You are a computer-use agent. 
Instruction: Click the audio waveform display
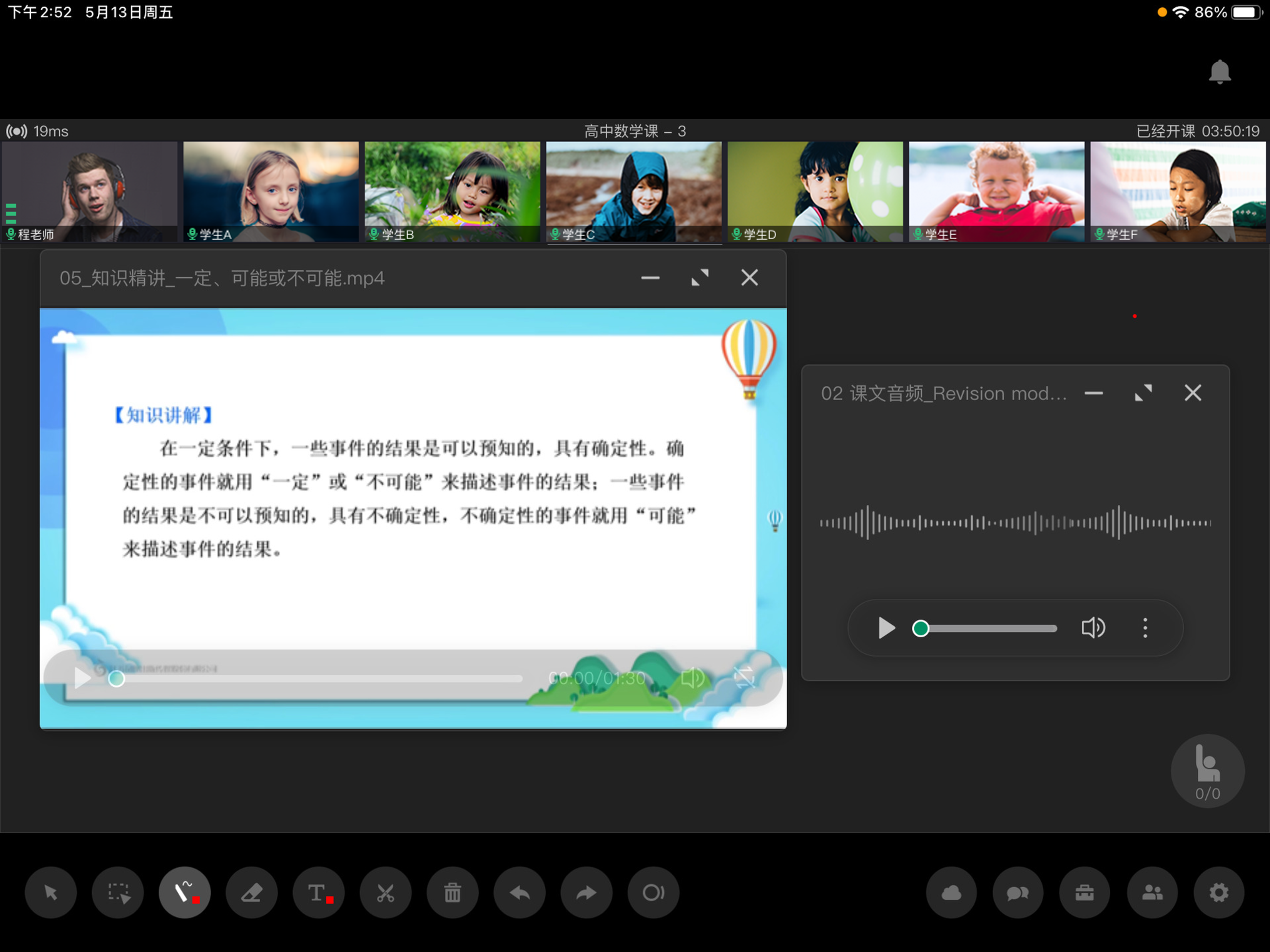click(x=1016, y=523)
